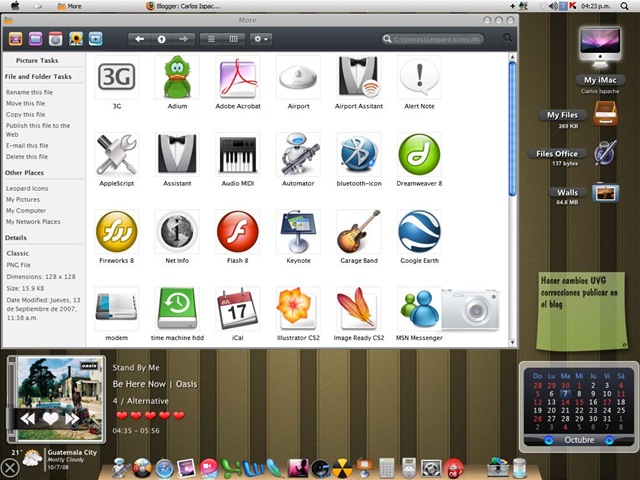Open the Apple menu
This screenshot has width=640, height=480.
click(15, 5)
